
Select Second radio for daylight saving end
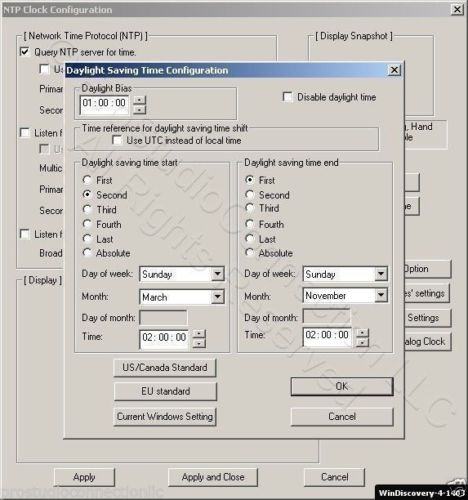[x=250, y=194]
